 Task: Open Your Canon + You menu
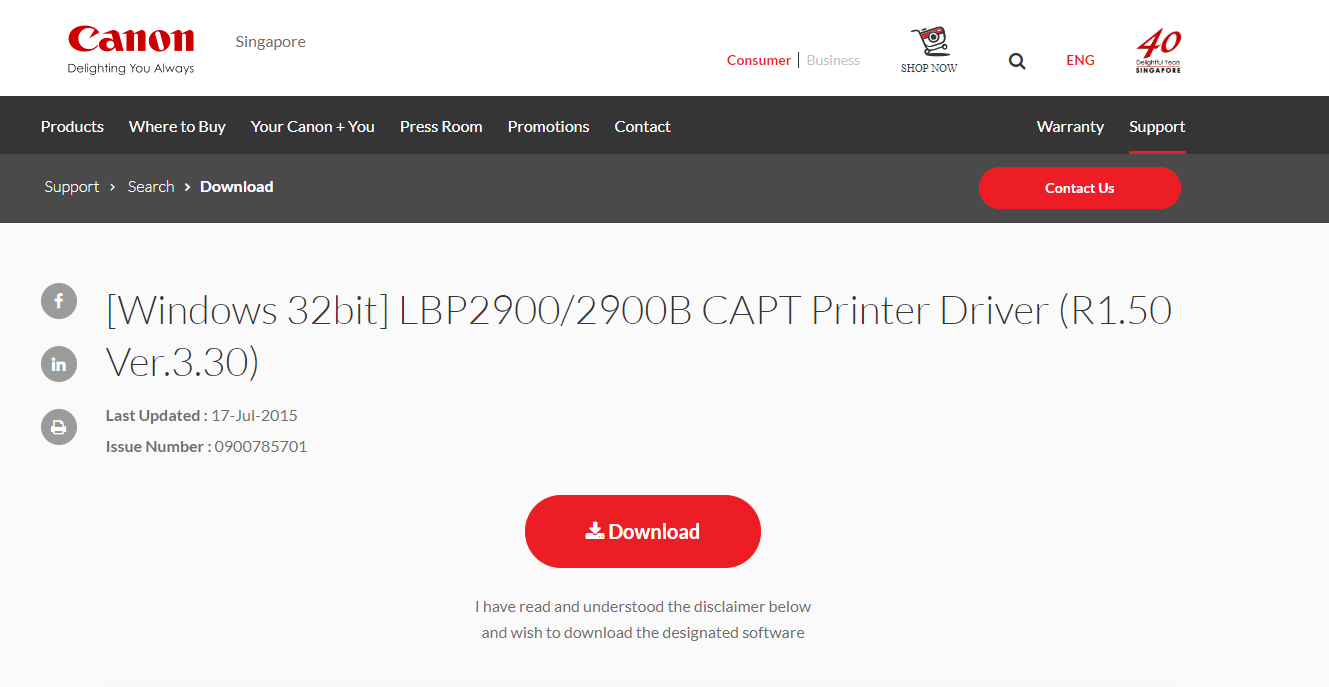tap(313, 126)
